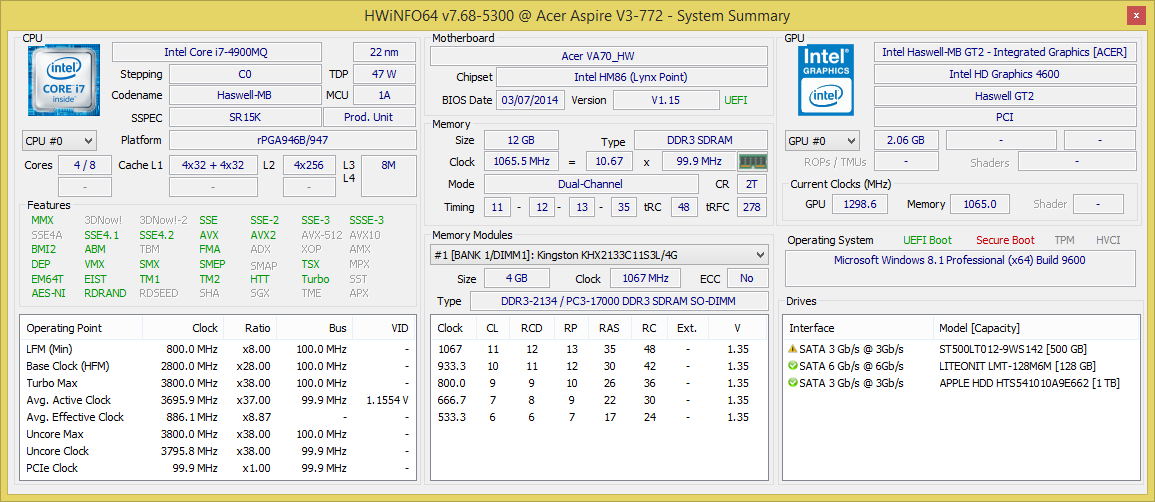The width and height of the screenshot is (1155, 502).
Task: Click the Microsoft Windows 8.1 Professional field
Action: (x=959, y=268)
